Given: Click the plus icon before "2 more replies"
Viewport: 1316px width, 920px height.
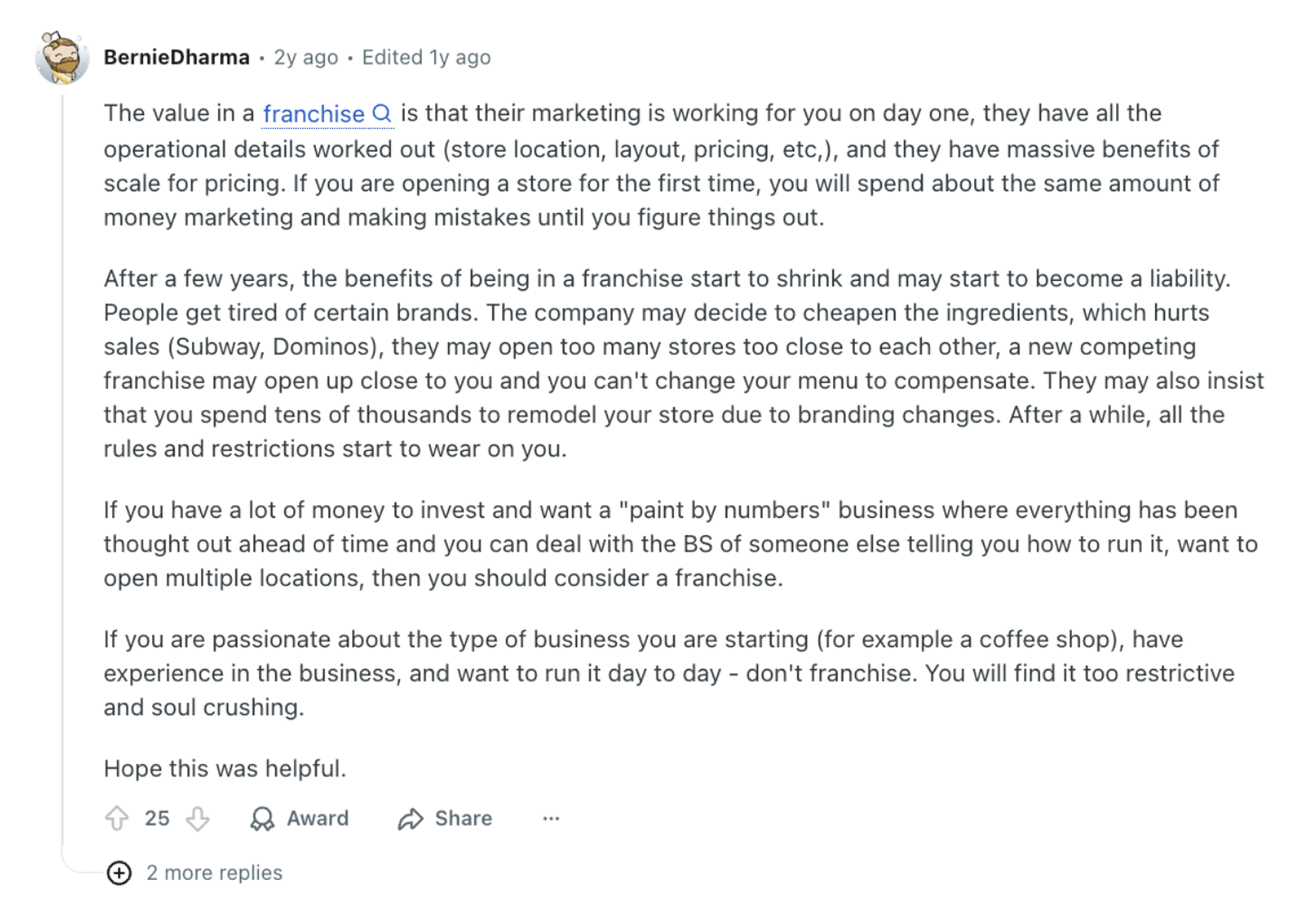Looking at the screenshot, I should tap(119, 872).
